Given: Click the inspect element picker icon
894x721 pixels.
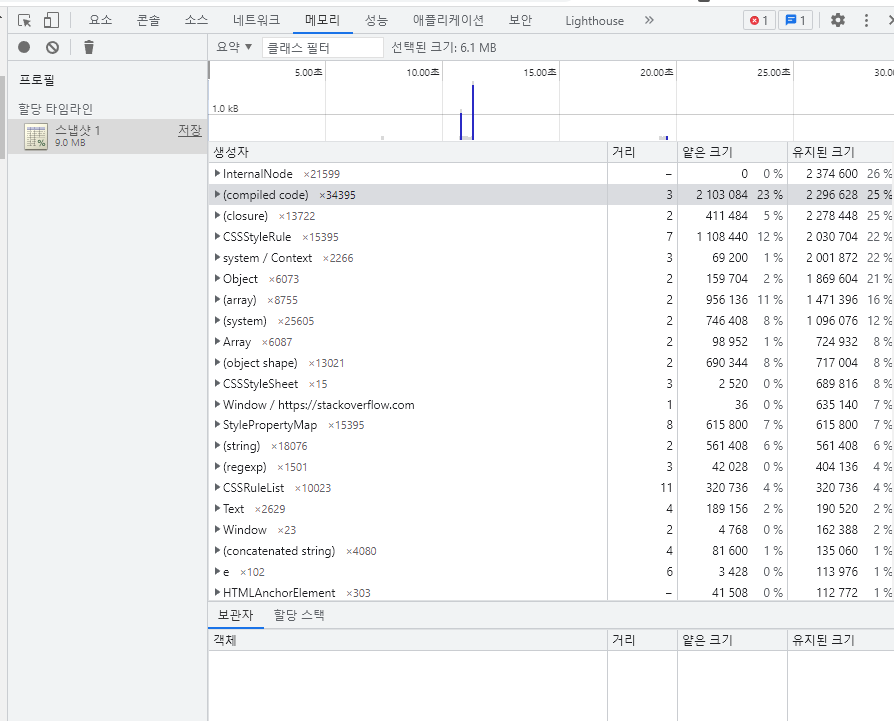Looking at the screenshot, I should [x=25, y=20].
